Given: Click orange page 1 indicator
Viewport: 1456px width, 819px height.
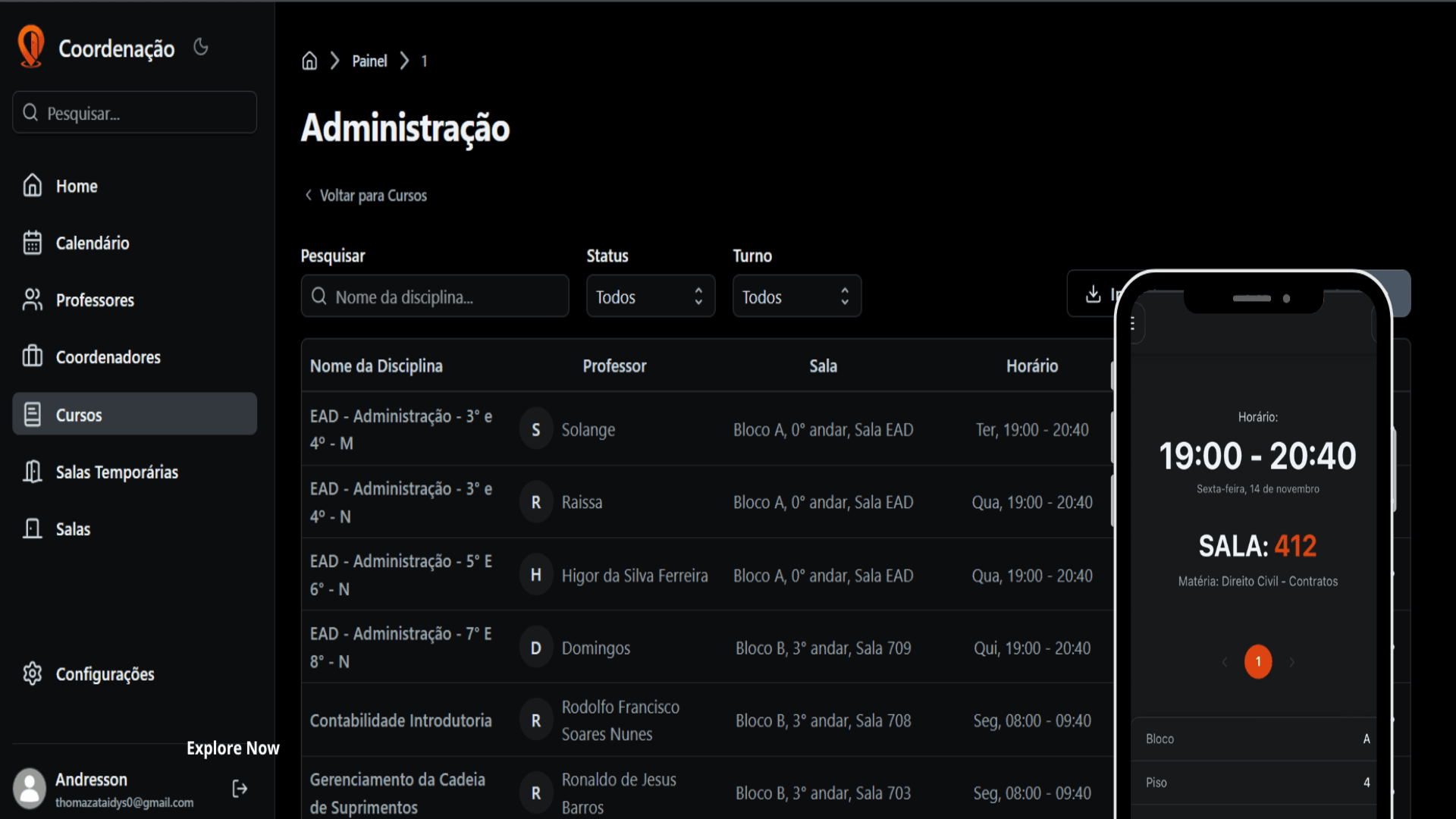Looking at the screenshot, I should click(1257, 662).
